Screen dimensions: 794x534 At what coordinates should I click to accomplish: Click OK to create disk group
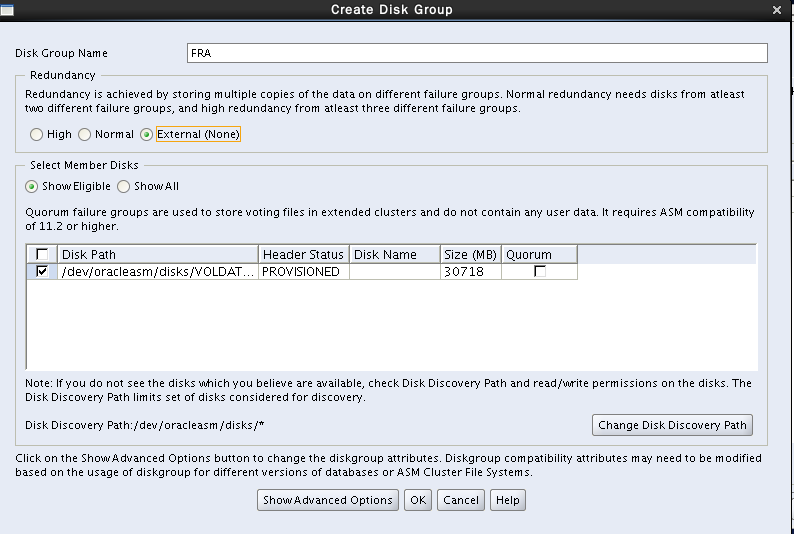point(418,500)
